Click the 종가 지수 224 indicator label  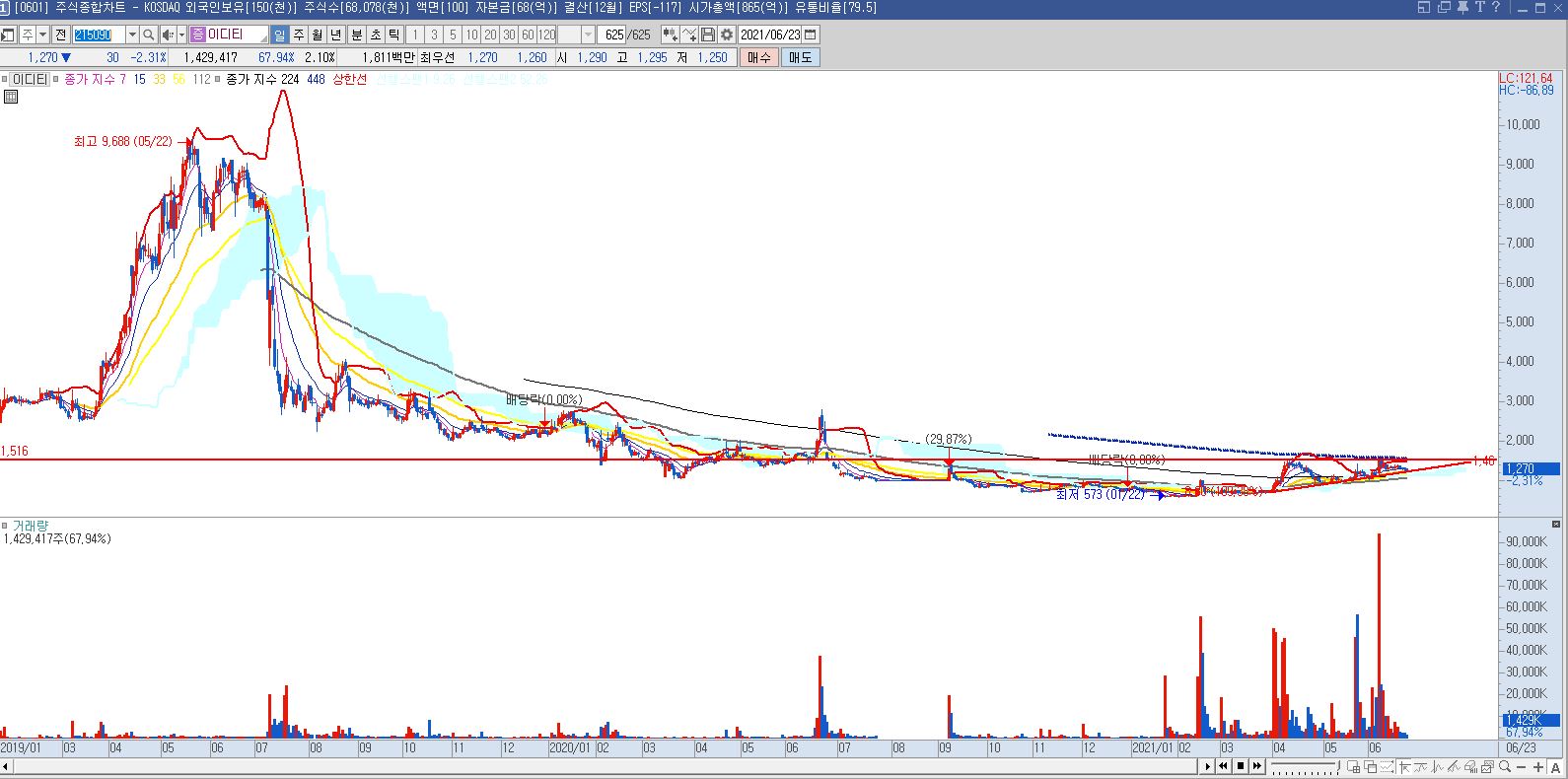[x=262, y=80]
